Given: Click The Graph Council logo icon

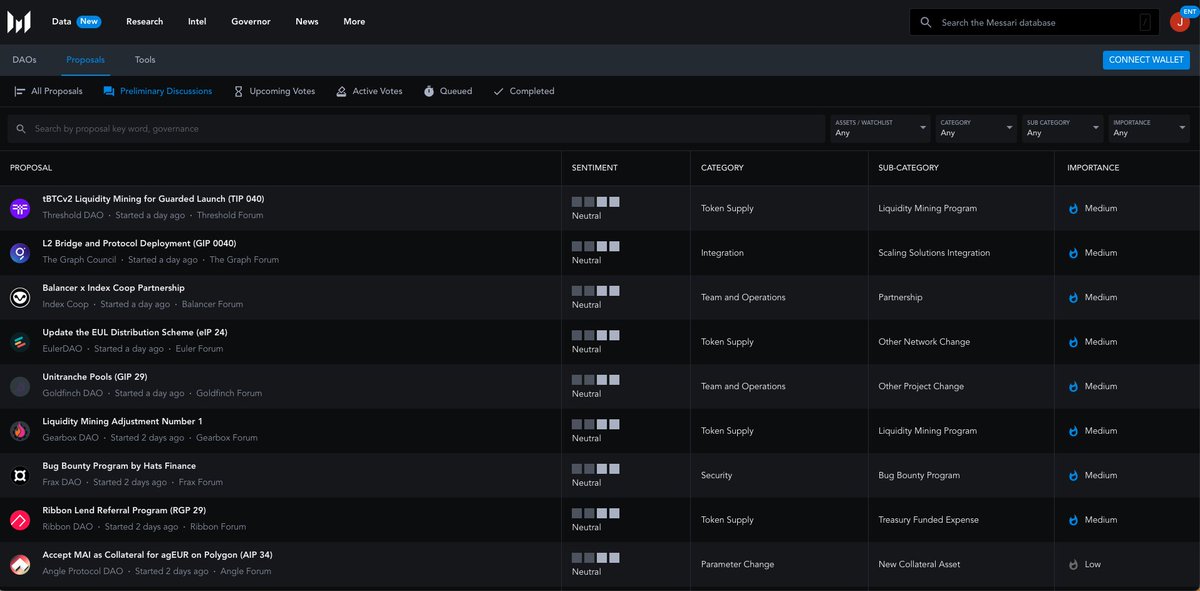Looking at the screenshot, I should coord(20,253).
